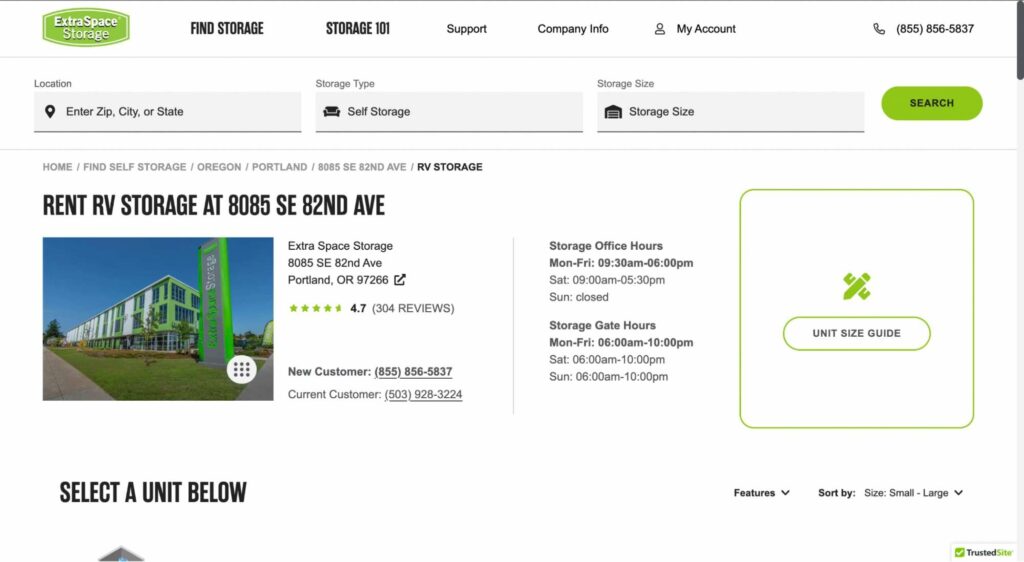
Task: Go to My Account
Action: pyautogui.click(x=706, y=29)
